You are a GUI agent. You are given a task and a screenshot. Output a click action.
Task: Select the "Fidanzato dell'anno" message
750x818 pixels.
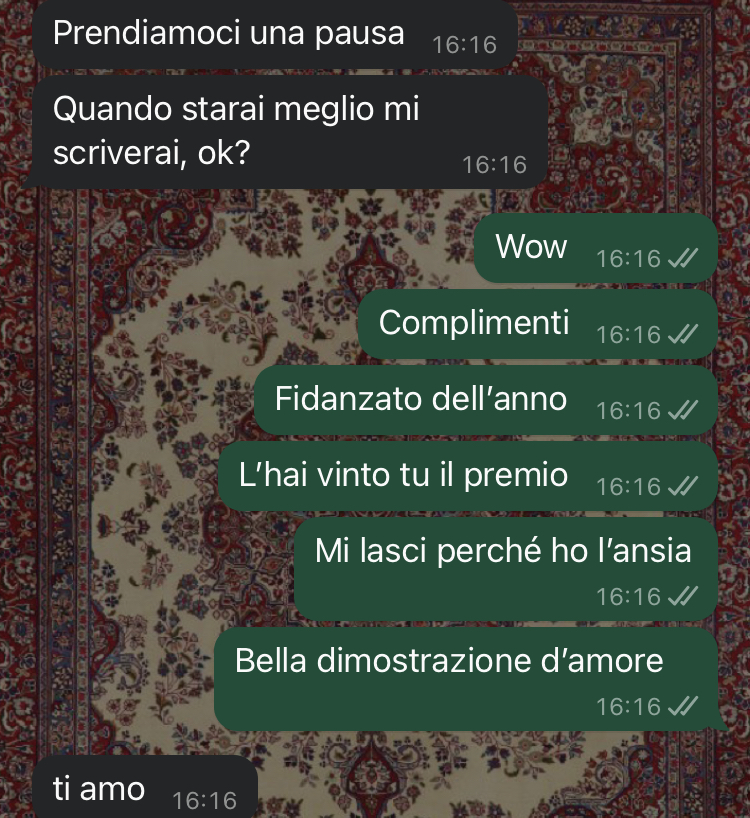[x=486, y=400]
